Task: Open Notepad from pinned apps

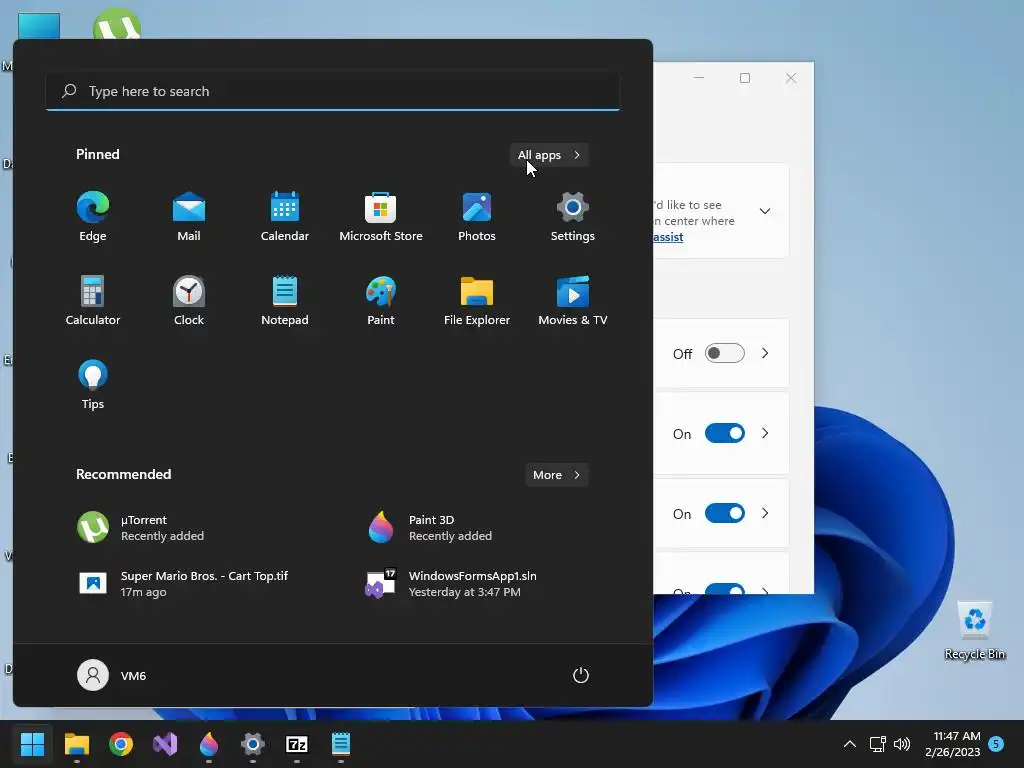Action: [285, 301]
